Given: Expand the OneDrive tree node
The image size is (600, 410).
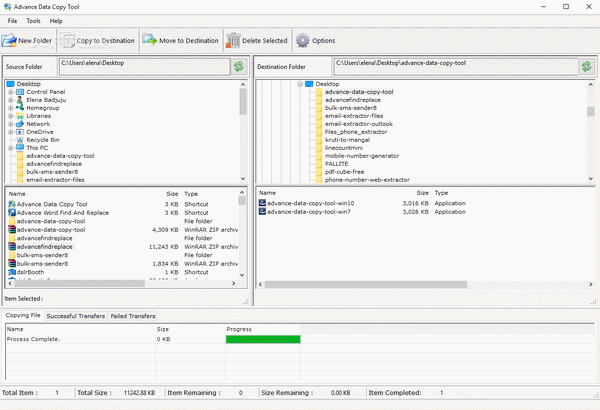Looking at the screenshot, I should point(11,132).
